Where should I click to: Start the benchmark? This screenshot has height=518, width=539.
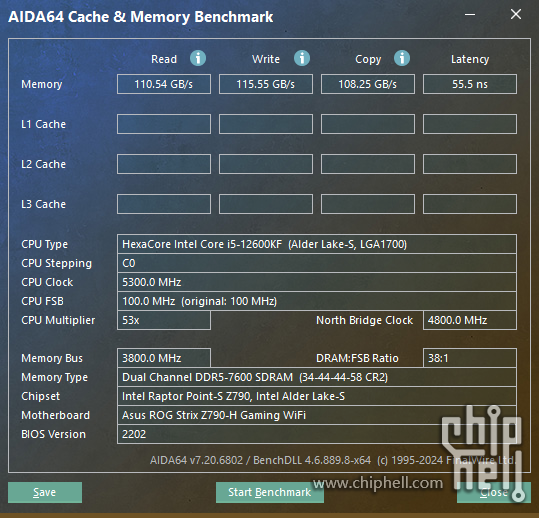tap(270, 492)
